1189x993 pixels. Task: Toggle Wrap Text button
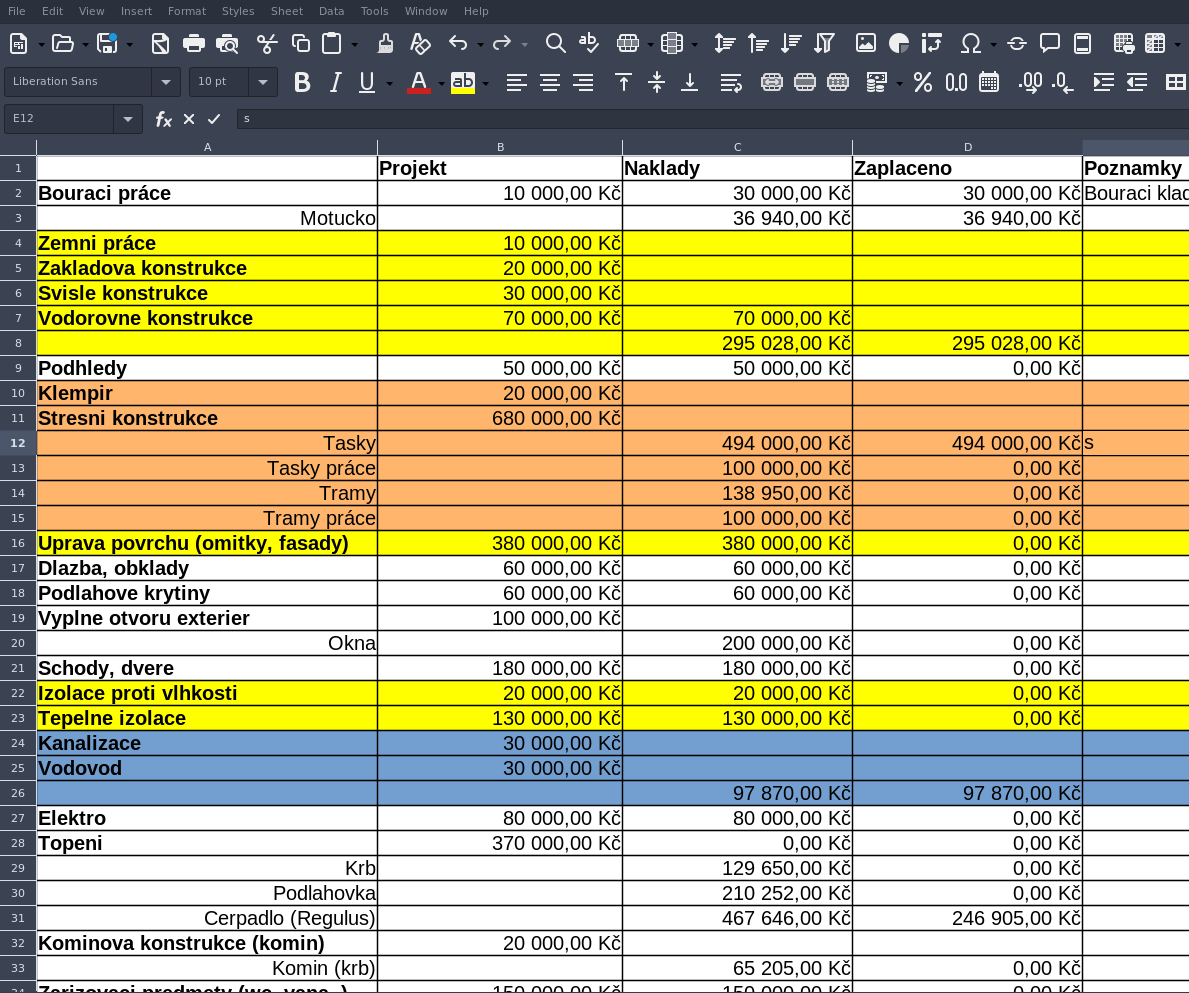731,82
